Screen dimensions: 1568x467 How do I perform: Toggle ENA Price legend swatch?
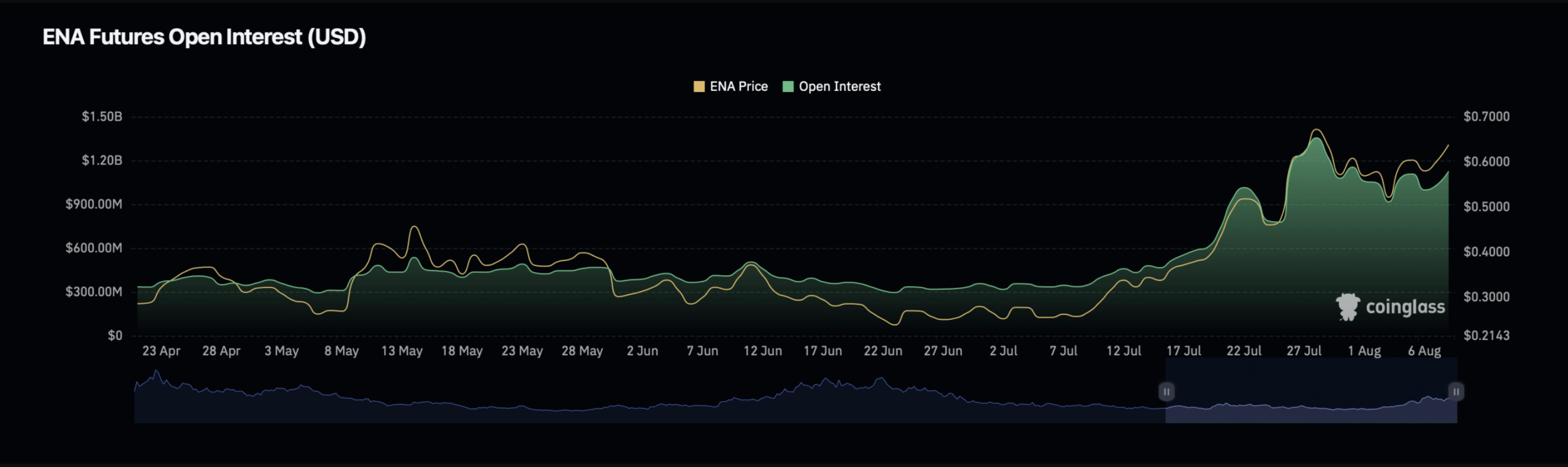point(699,87)
